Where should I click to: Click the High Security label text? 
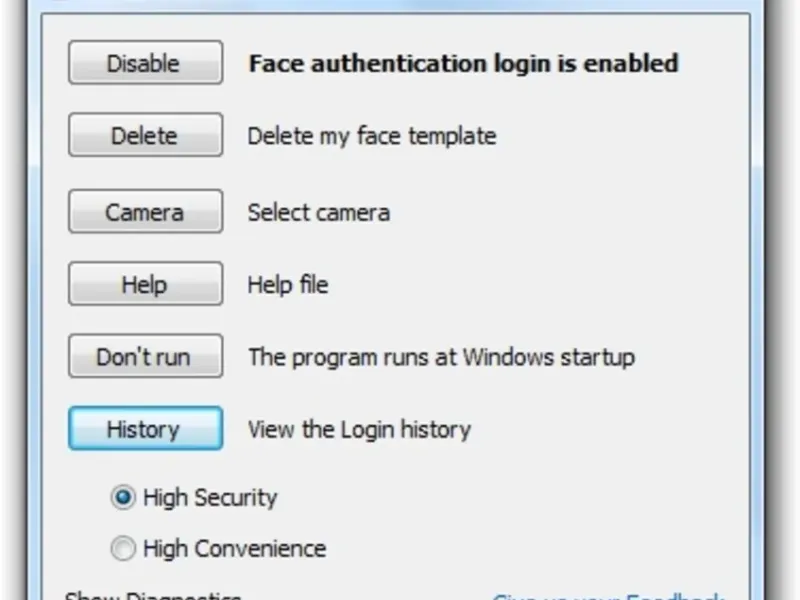pos(210,497)
